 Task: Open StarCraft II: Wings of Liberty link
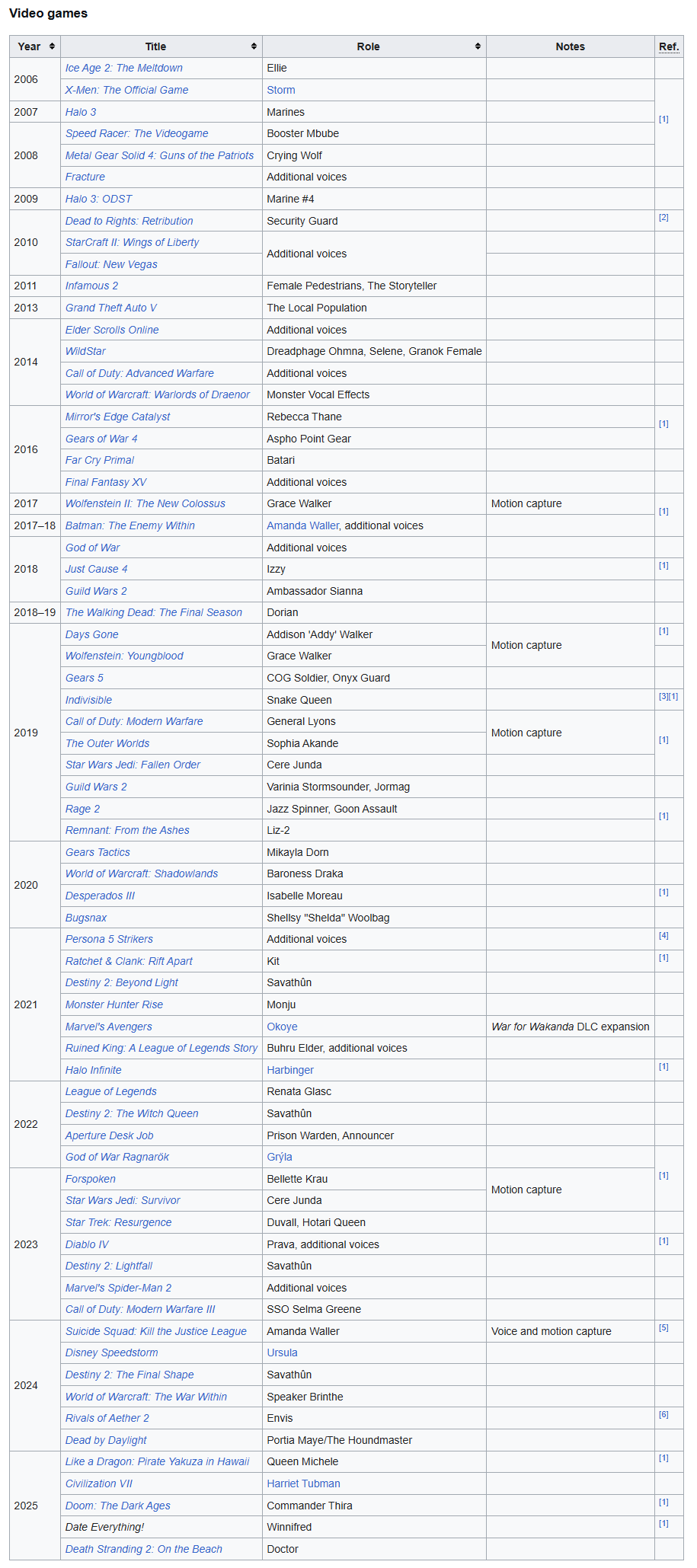click(x=132, y=242)
